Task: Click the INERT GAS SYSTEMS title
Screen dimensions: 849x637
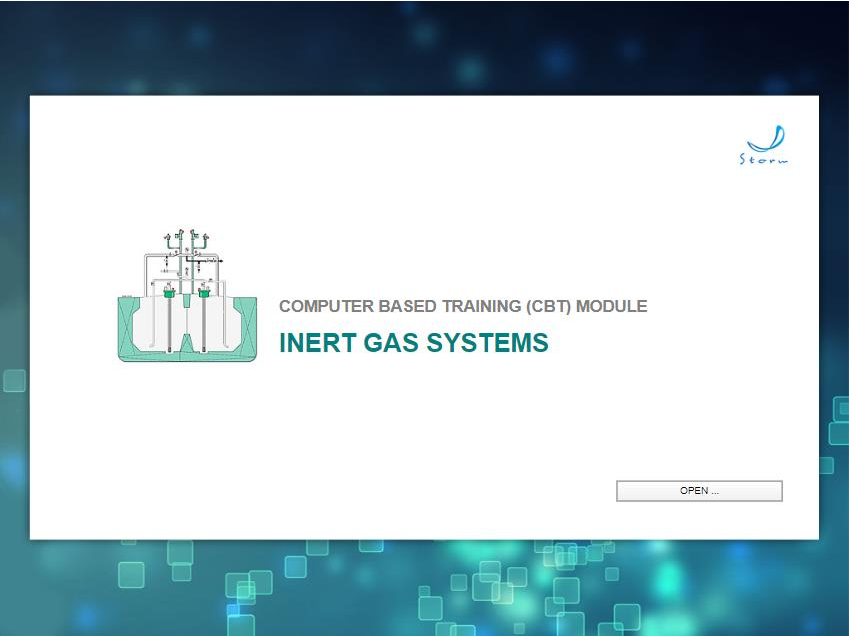Action: [x=413, y=343]
